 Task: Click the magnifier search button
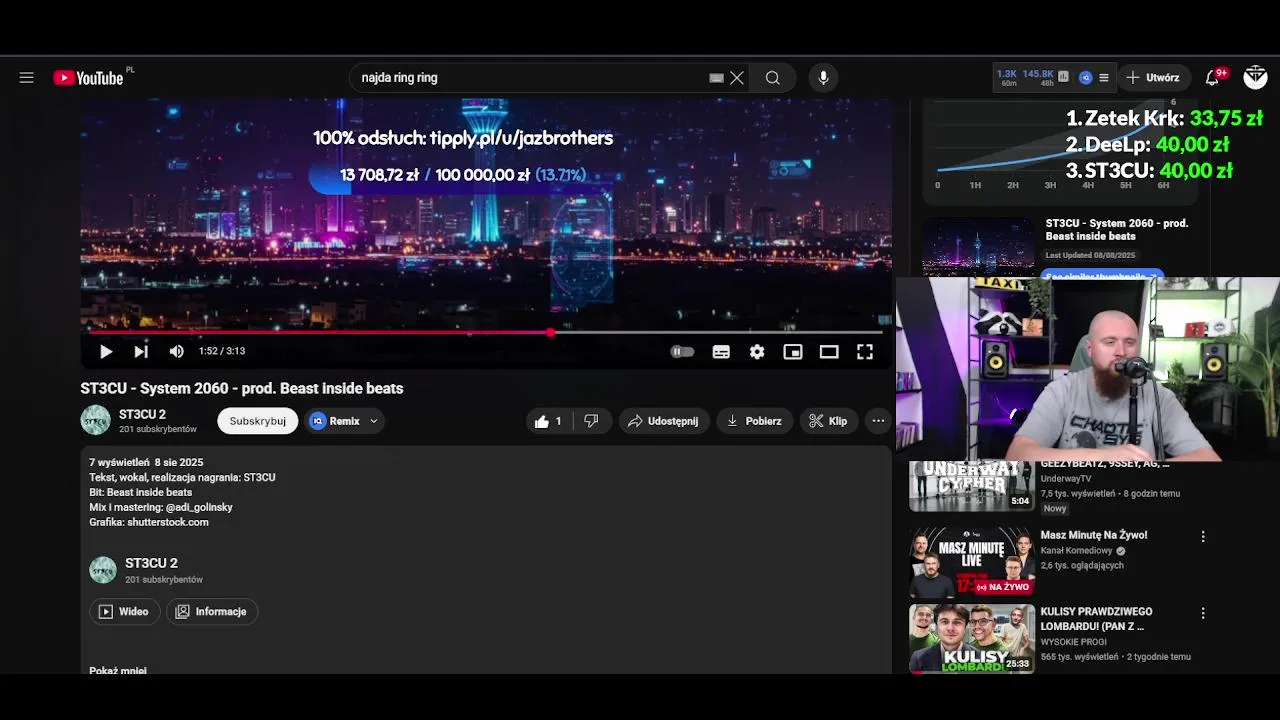(x=772, y=77)
